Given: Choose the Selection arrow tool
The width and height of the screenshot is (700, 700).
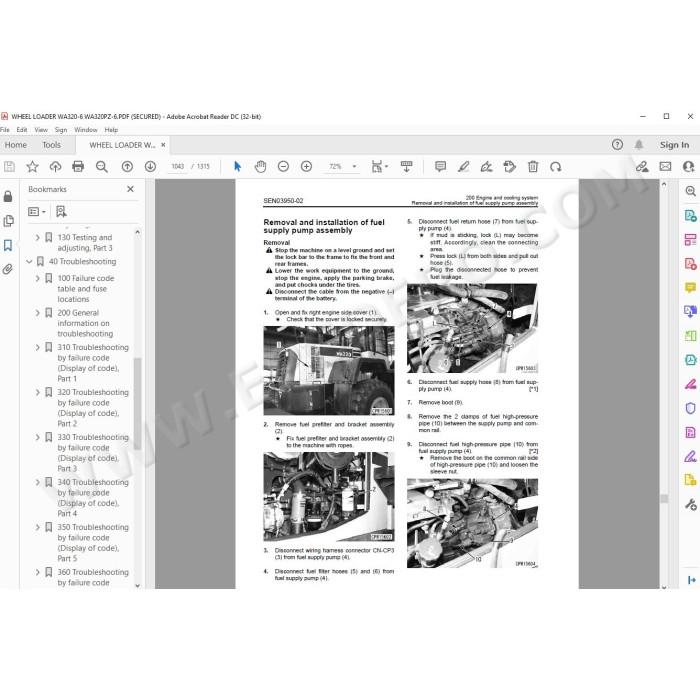Looking at the screenshot, I should click(238, 167).
